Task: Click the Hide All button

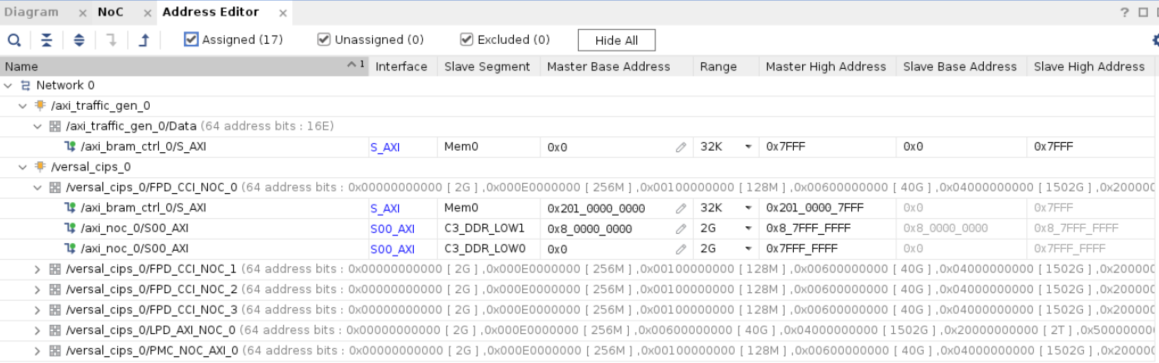Action: (616, 40)
